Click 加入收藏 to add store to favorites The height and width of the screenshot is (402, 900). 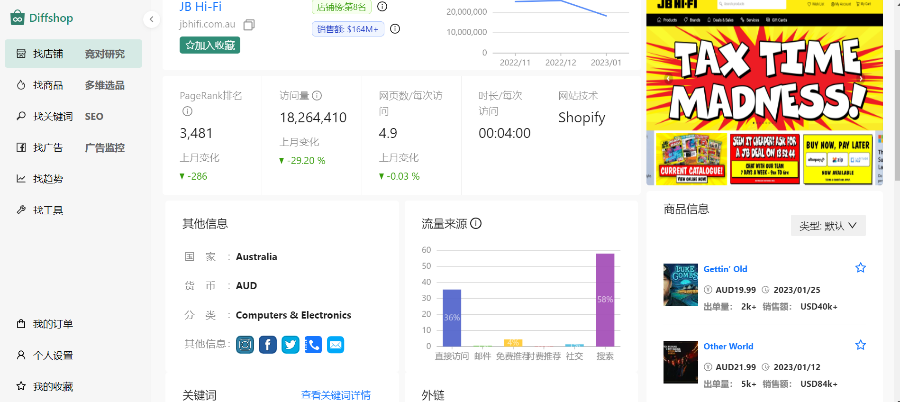point(210,45)
